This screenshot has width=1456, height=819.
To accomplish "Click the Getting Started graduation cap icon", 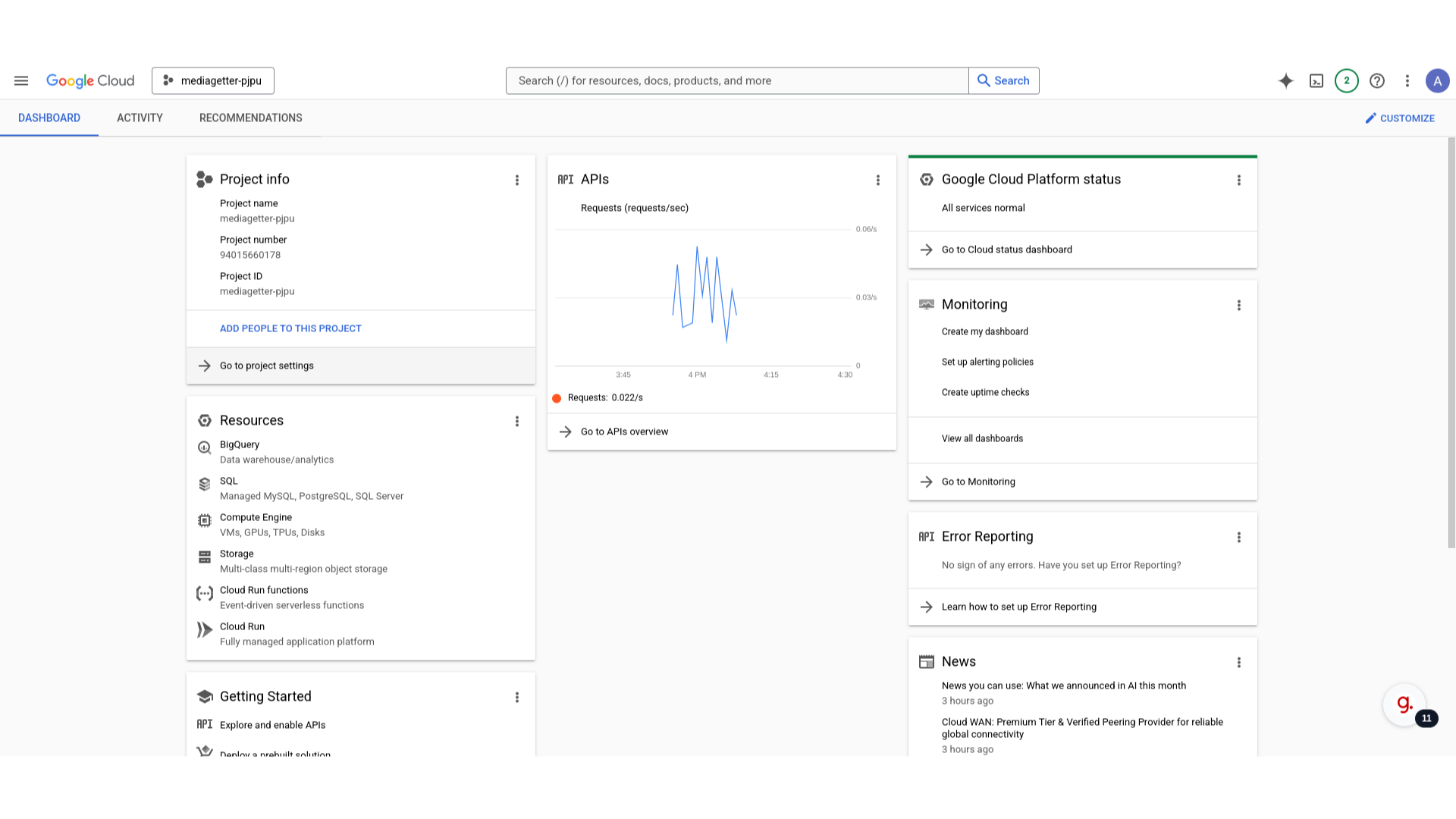I will tap(205, 696).
